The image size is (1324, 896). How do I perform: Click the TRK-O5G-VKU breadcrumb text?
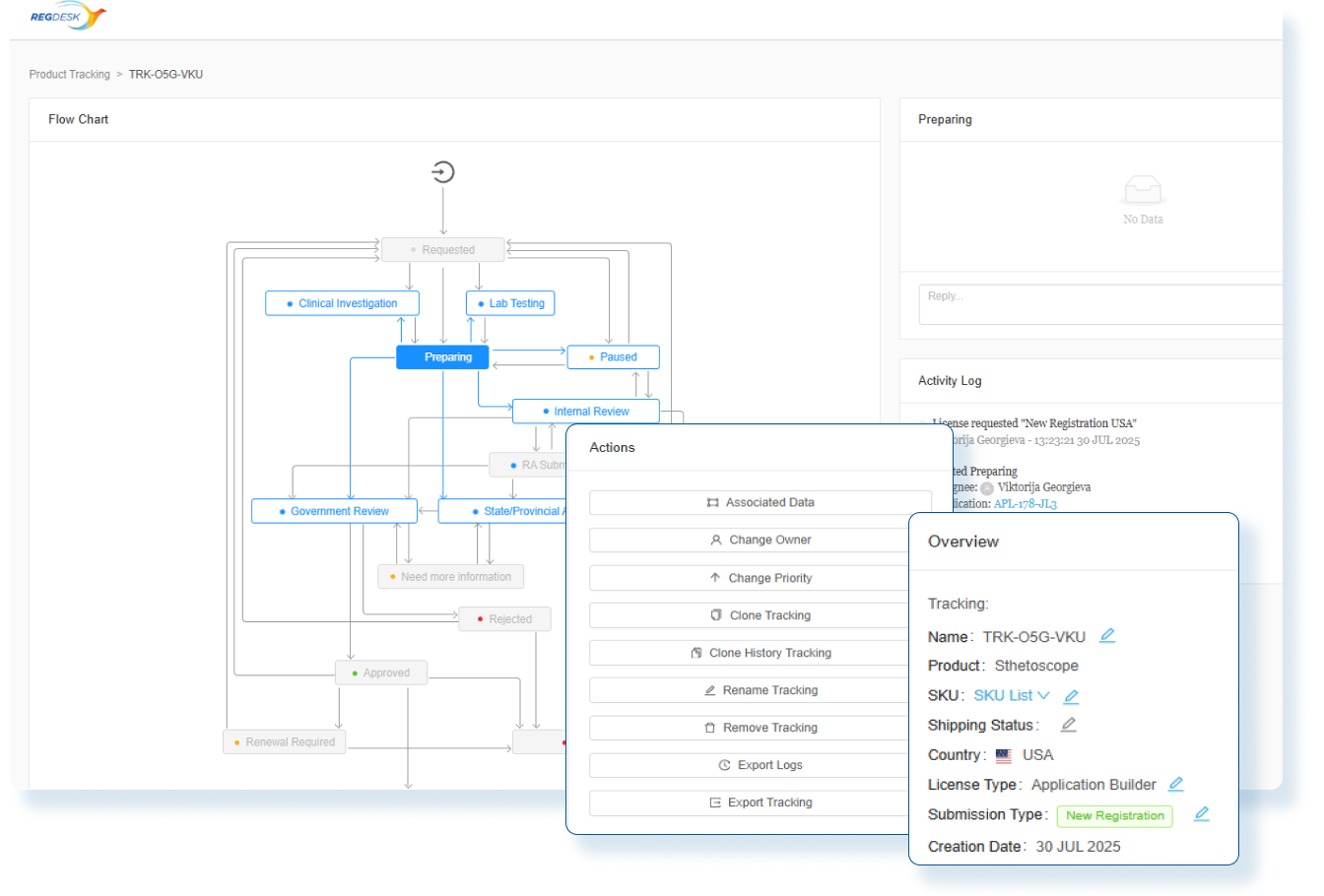click(x=165, y=75)
